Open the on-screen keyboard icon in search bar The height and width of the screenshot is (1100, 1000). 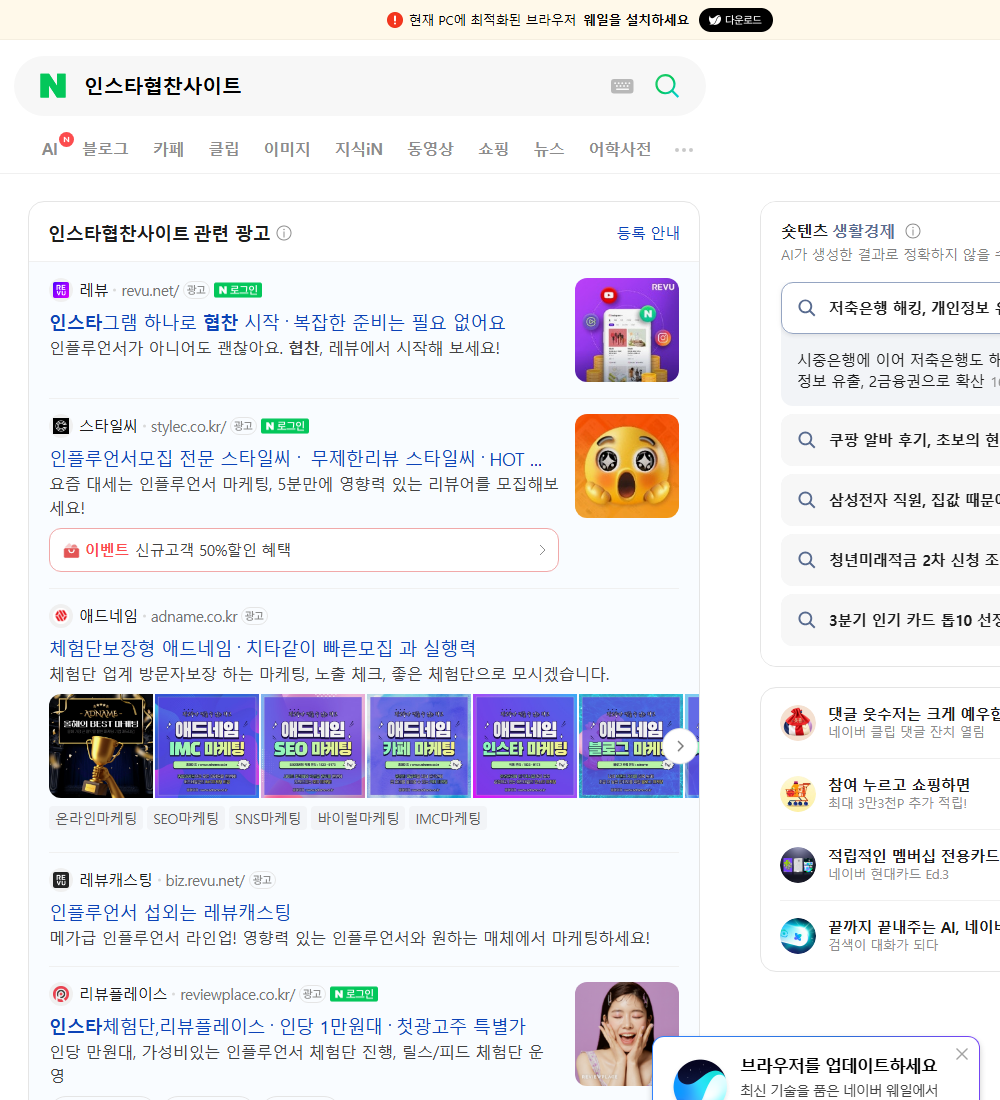622,86
